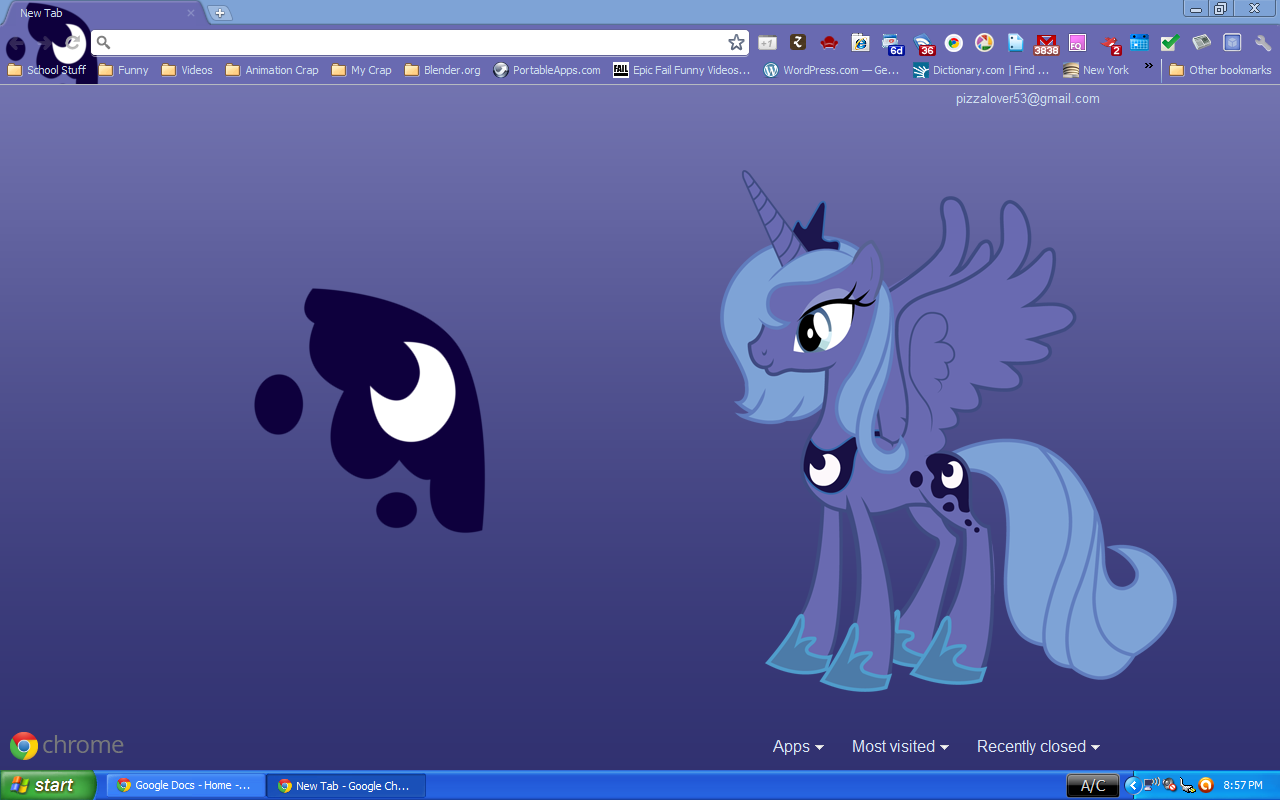Viewport: 1280px width, 800px height.
Task: Reload the page with the refresh button
Action: 72,43
